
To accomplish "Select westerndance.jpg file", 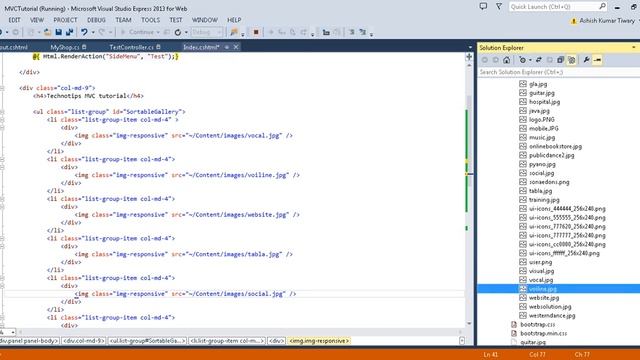I will [x=552, y=316].
